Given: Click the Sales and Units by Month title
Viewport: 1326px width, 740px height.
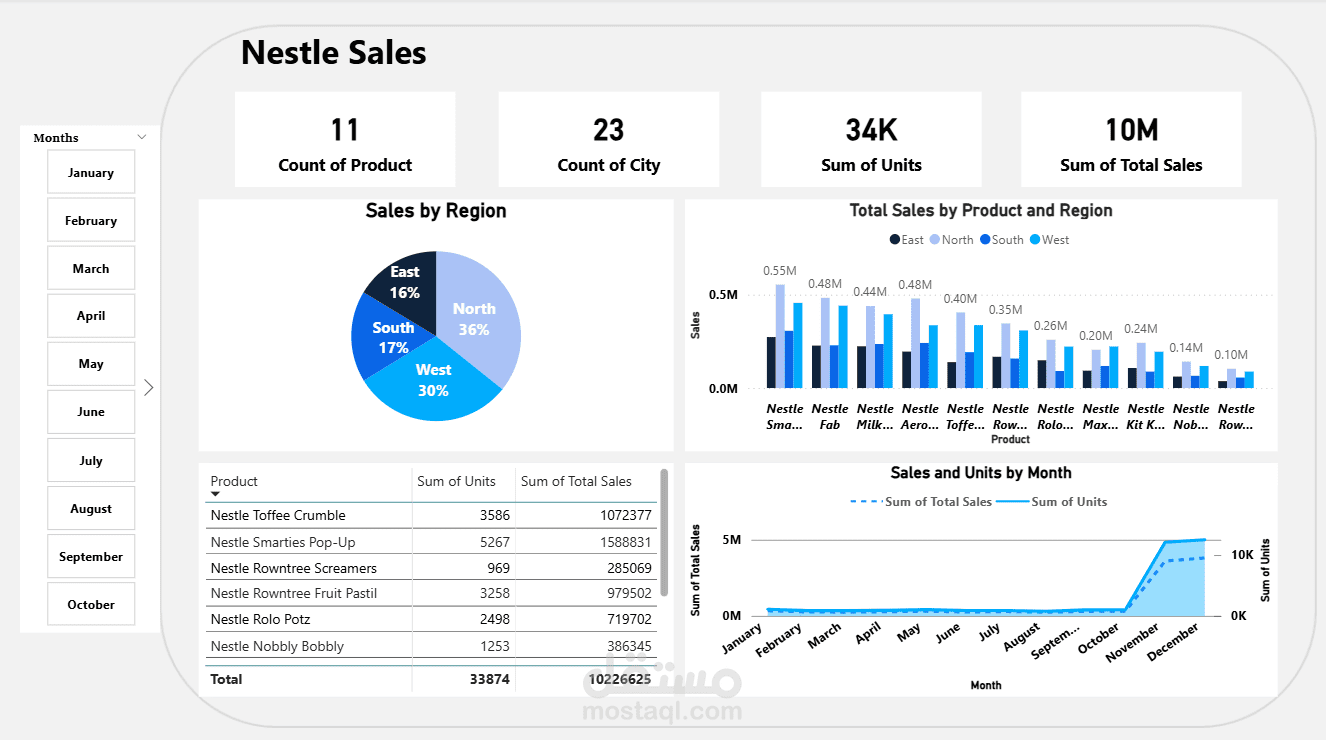Looking at the screenshot, I should (x=981, y=473).
